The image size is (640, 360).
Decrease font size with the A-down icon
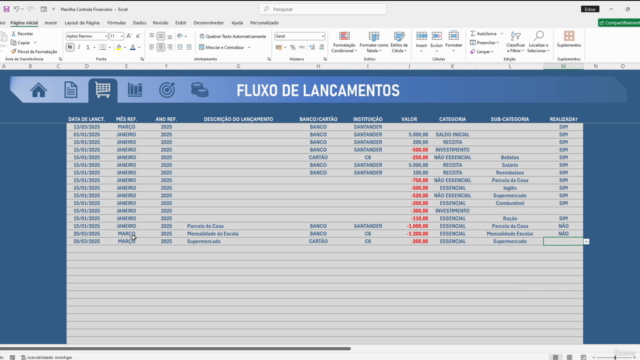[138, 36]
